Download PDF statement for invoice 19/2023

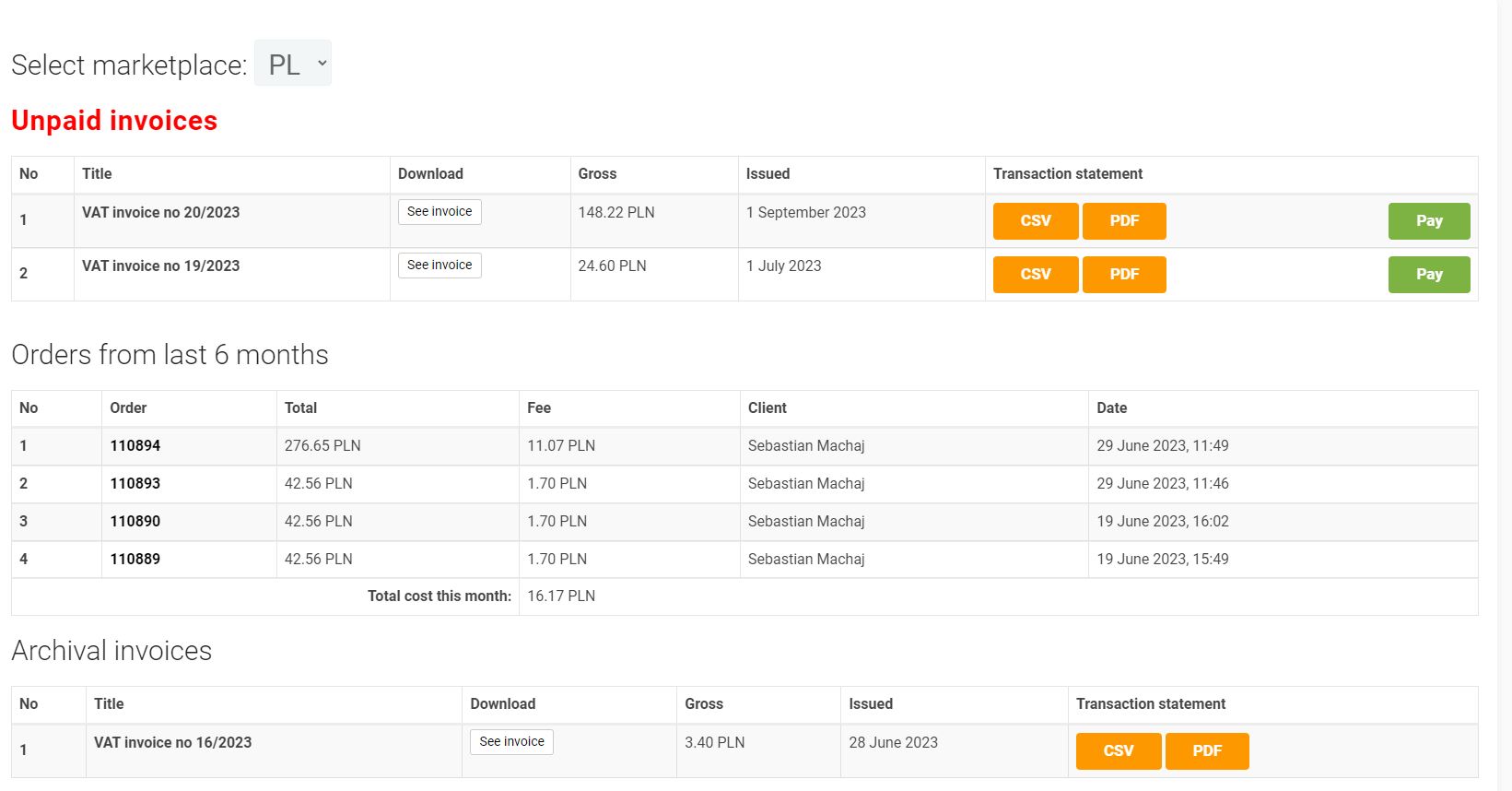pyautogui.click(x=1124, y=275)
